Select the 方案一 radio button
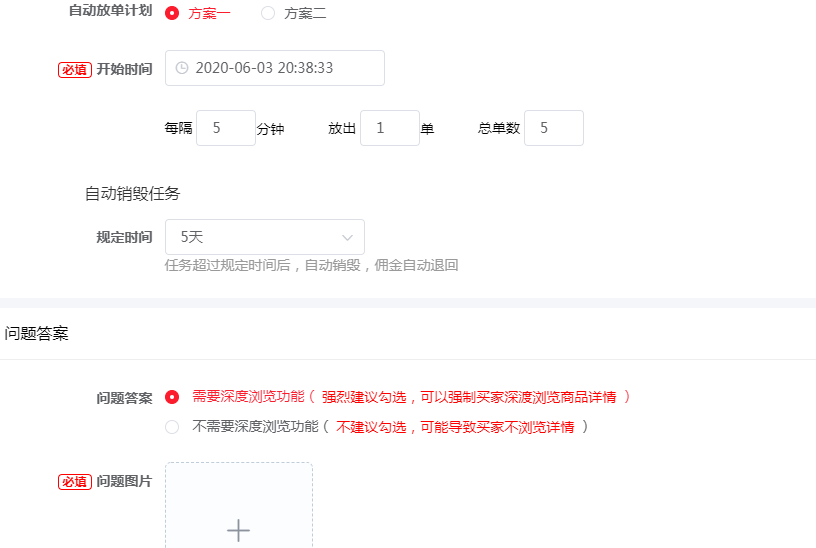Screen dimensions: 816x548 click(172, 13)
